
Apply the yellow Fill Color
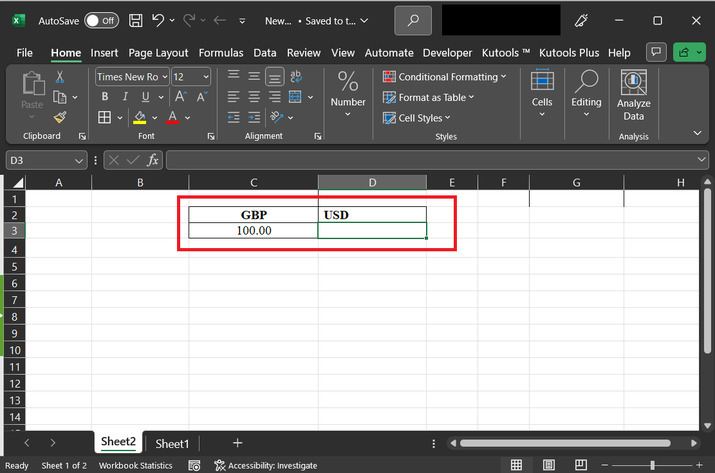140,117
